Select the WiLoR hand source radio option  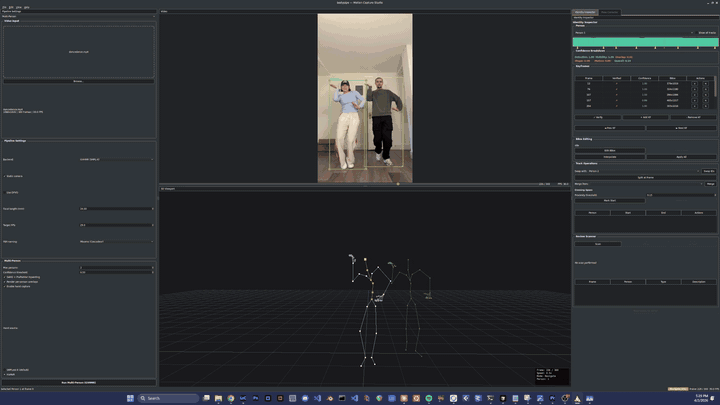pyautogui.click(x=10, y=374)
